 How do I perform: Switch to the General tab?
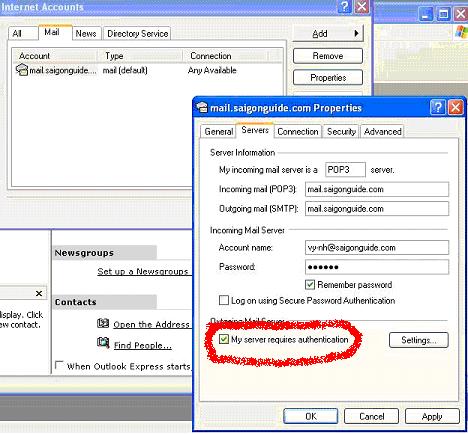click(x=219, y=132)
